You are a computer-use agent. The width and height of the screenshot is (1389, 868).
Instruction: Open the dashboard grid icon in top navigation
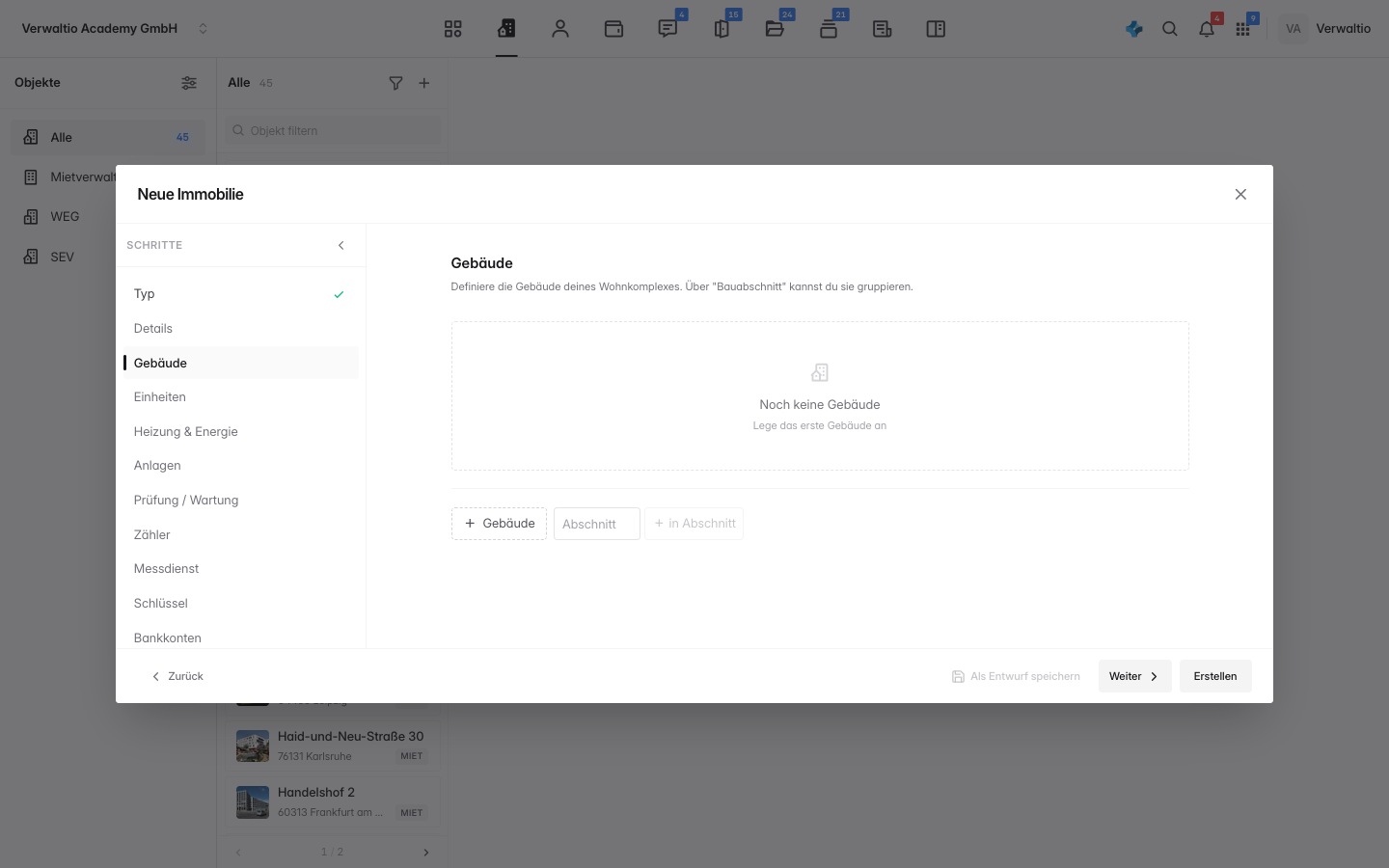[x=453, y=29]
